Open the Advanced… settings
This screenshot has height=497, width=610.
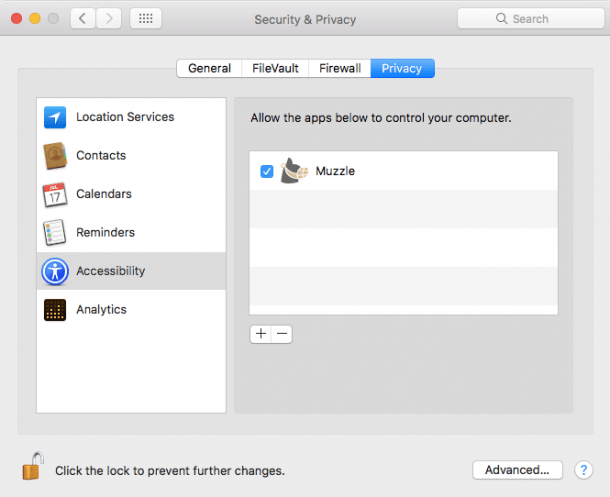[517, 470]
